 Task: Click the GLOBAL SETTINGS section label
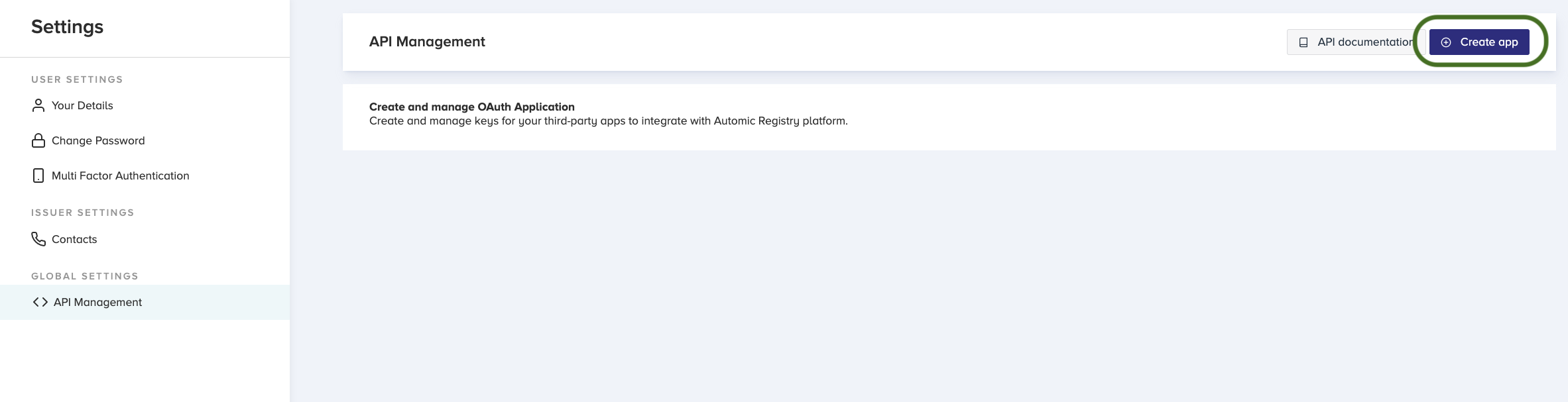pos(85,276)
